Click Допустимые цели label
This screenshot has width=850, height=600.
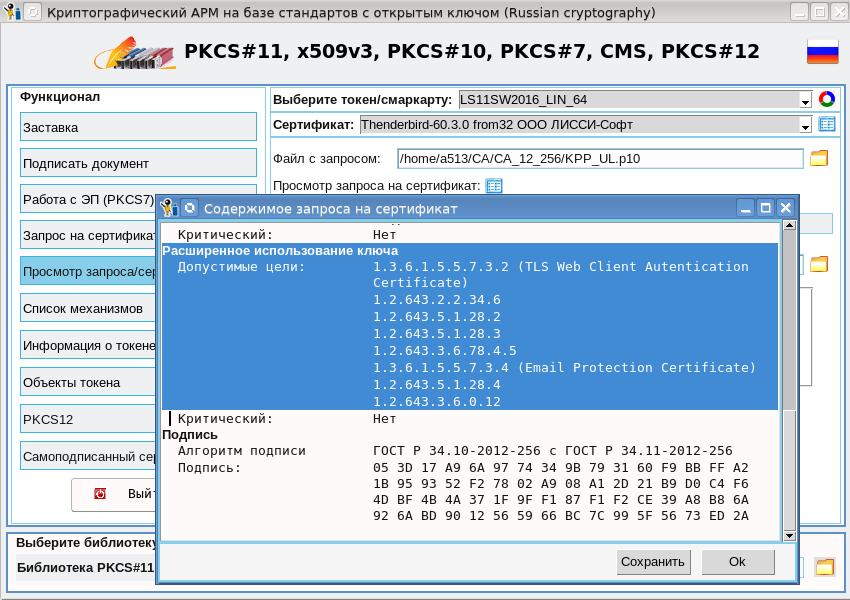pos(241,267)
